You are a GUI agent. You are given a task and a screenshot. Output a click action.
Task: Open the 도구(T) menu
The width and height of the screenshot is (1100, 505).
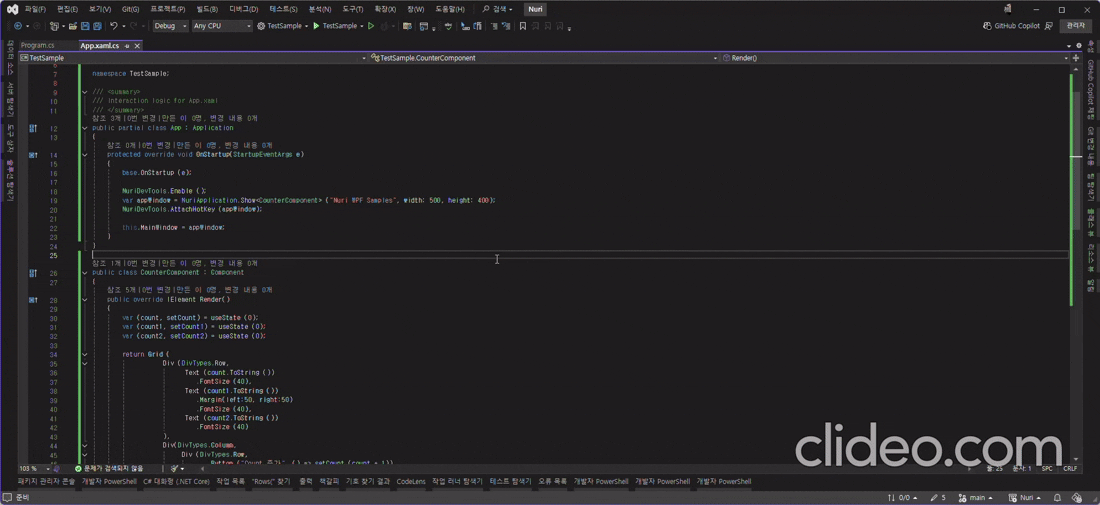click(352, 10)
